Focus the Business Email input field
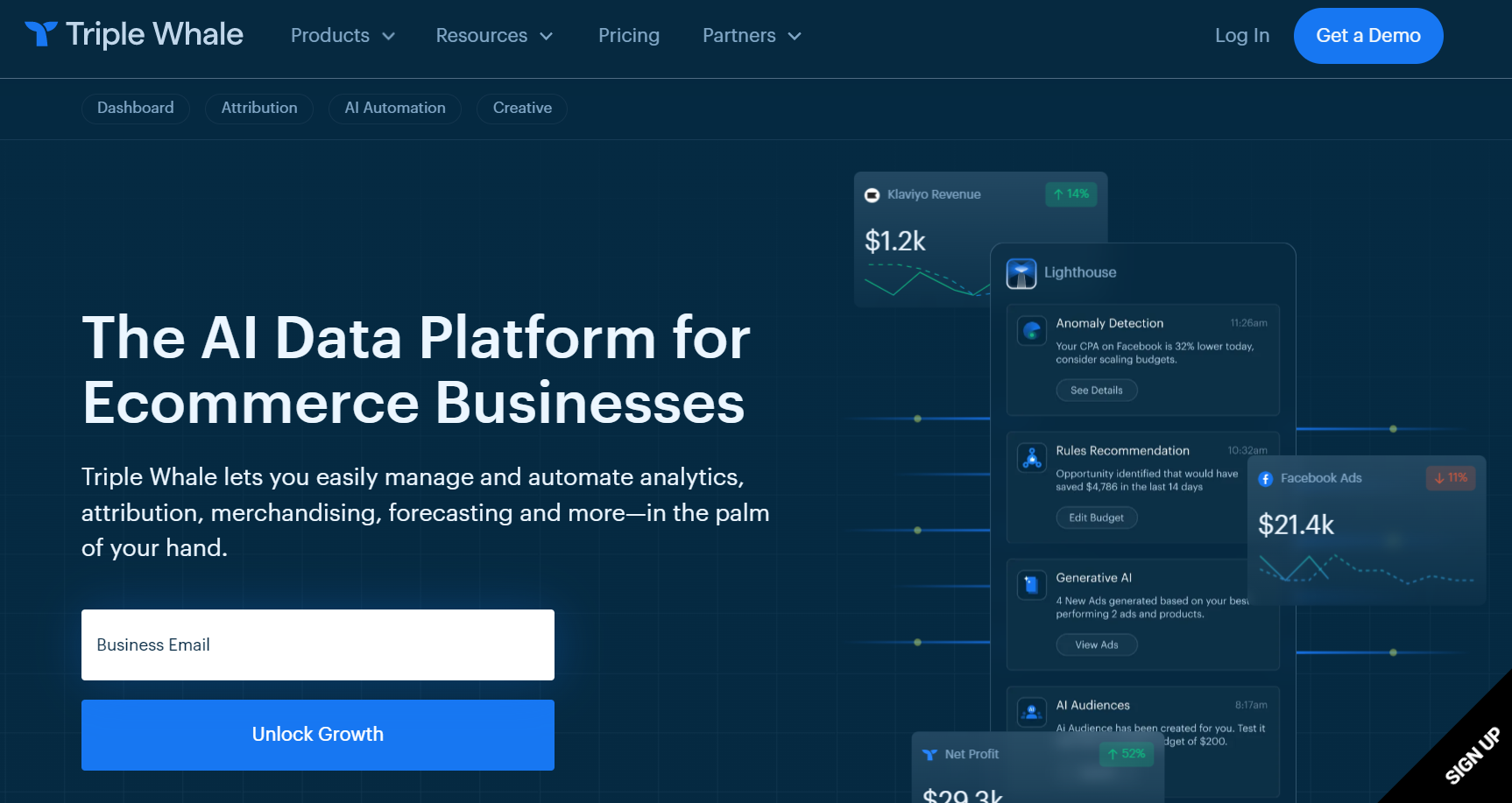The image size is (1512, 803). pos(318,645)
